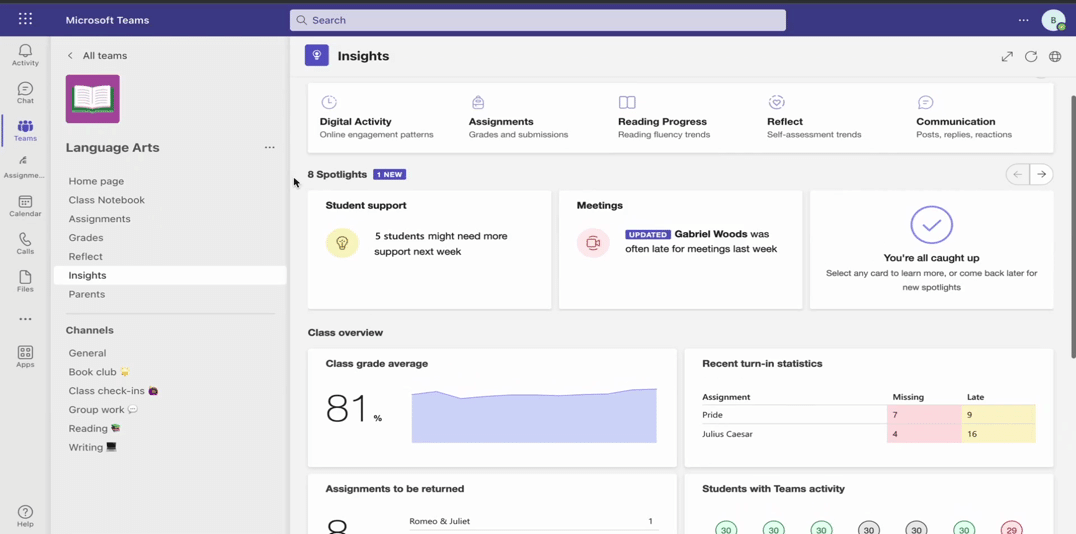The width and height of the screenshot is (1076, 534).
Task: Go back to All teams
Action: 97,56
